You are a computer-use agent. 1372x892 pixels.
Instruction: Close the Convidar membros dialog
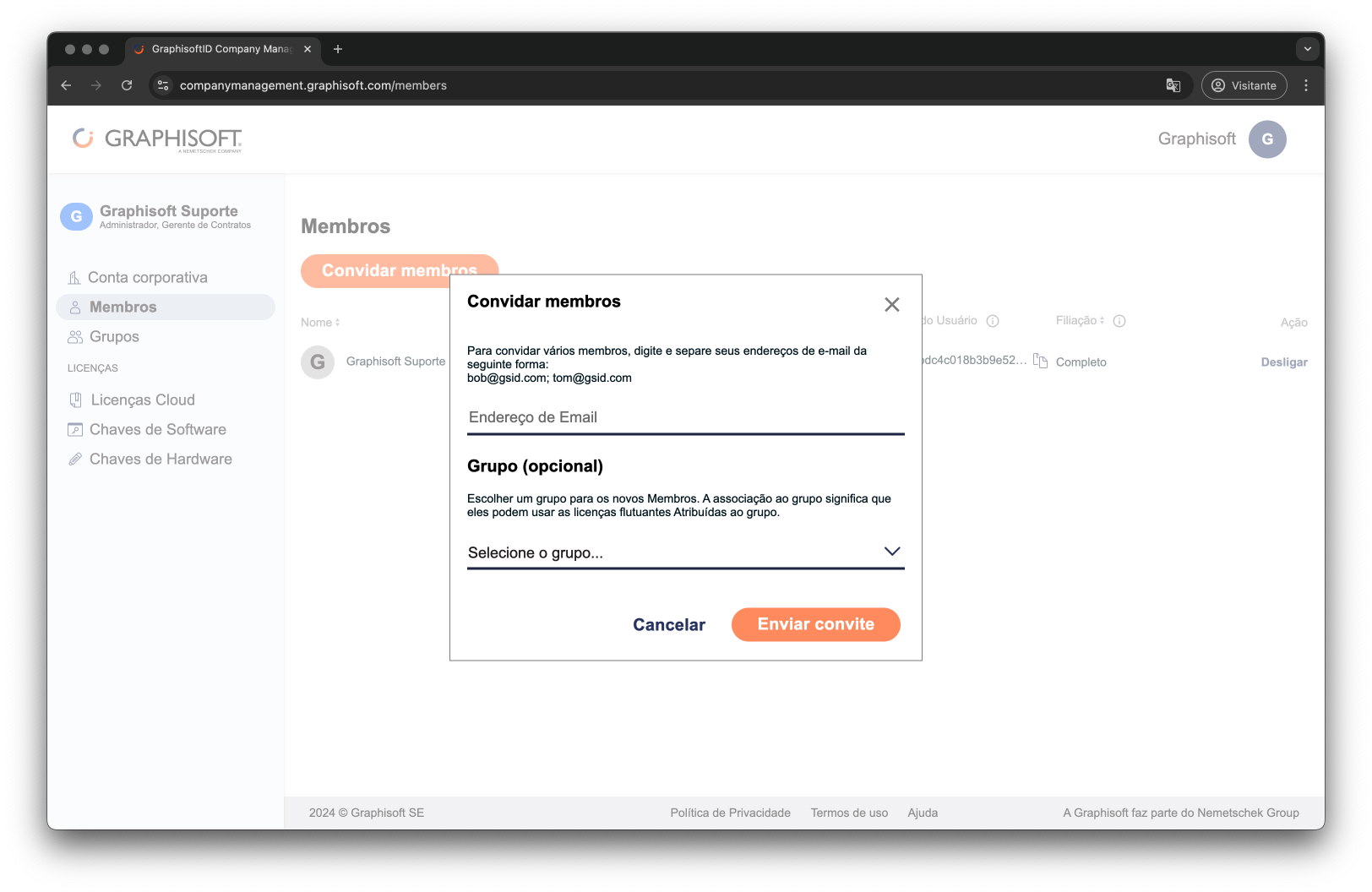click(891, 305)
